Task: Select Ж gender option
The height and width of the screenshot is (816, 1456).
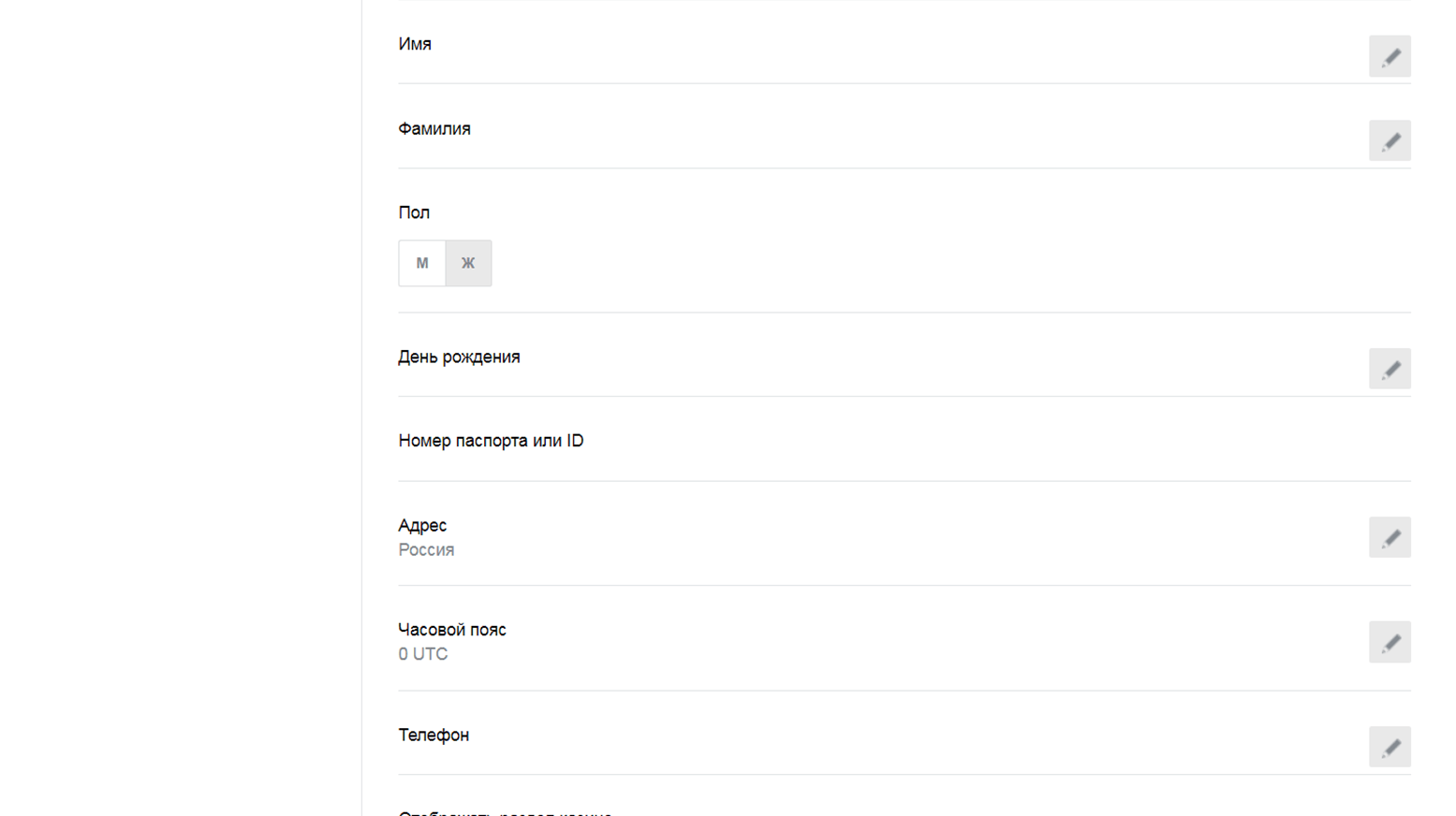Action: click(468, 264)
